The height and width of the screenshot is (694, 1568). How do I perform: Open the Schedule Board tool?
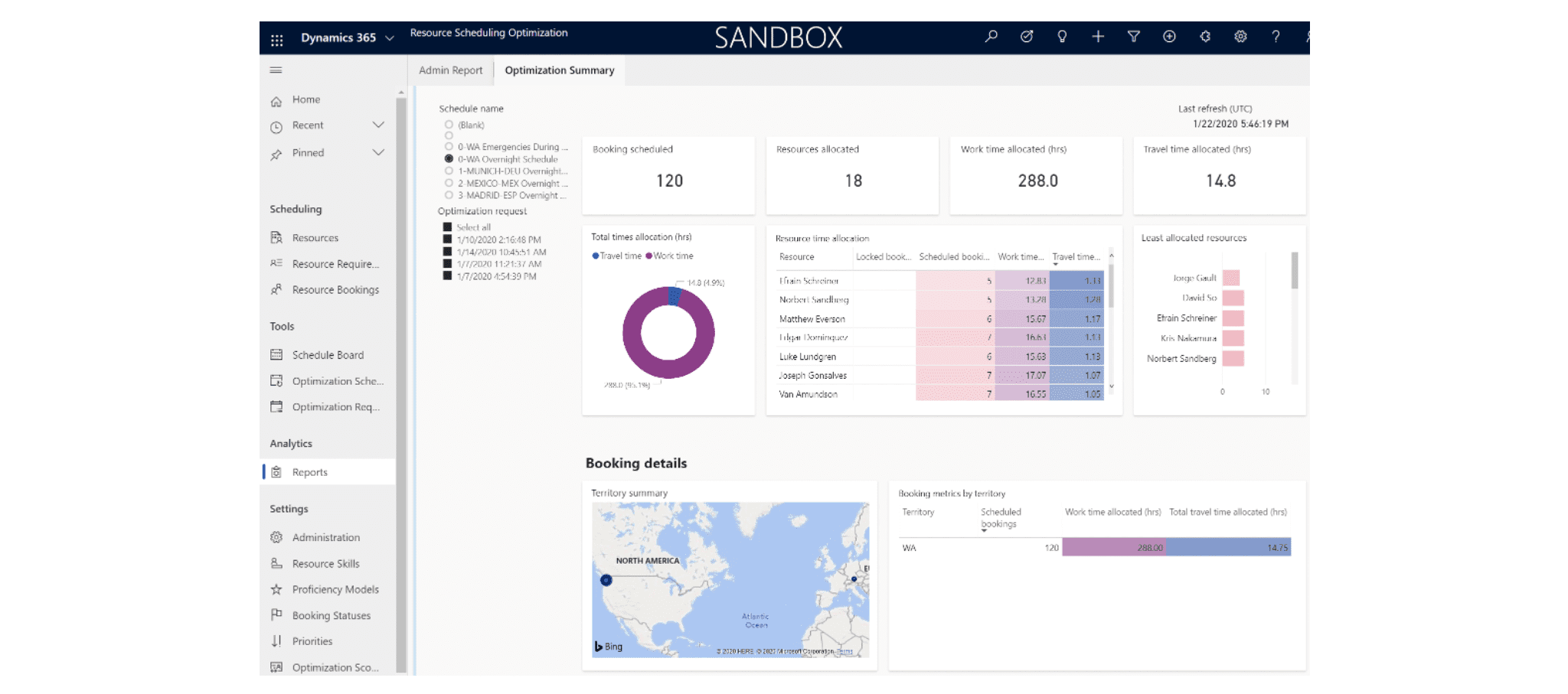click(x=328, y=355)
